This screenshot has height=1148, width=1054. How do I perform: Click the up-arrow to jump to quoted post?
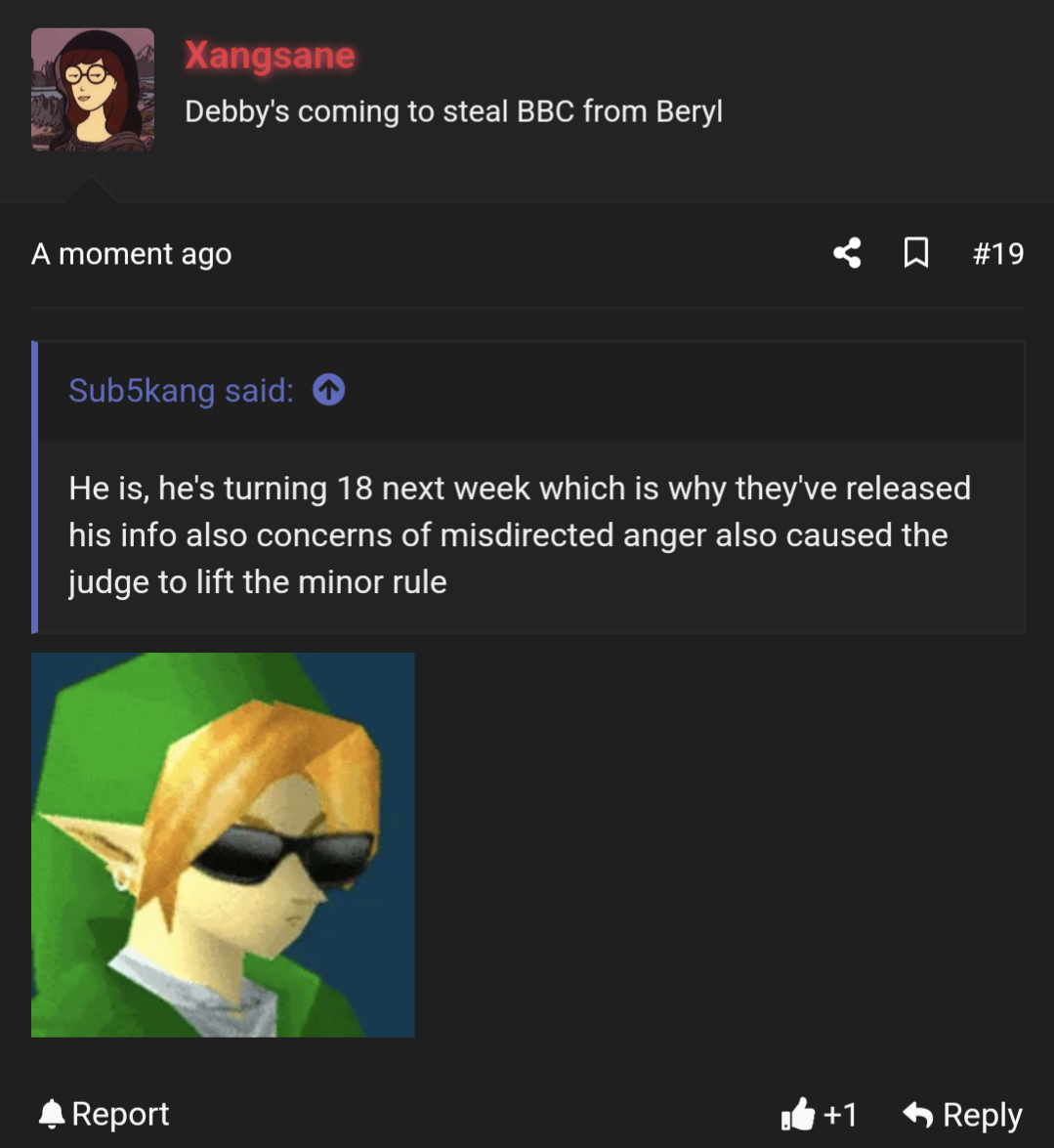point(328,391)
